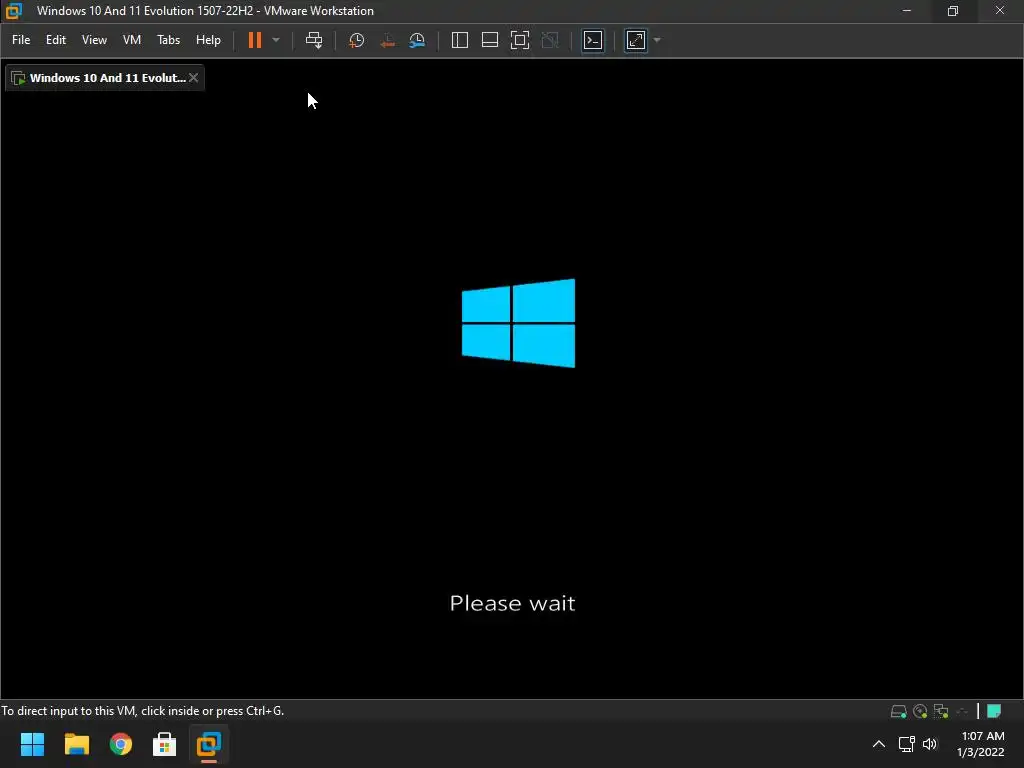Viewport: 1024px width, 768px height.
Task: Click the network adapter status icon
Action: (941, 711)
